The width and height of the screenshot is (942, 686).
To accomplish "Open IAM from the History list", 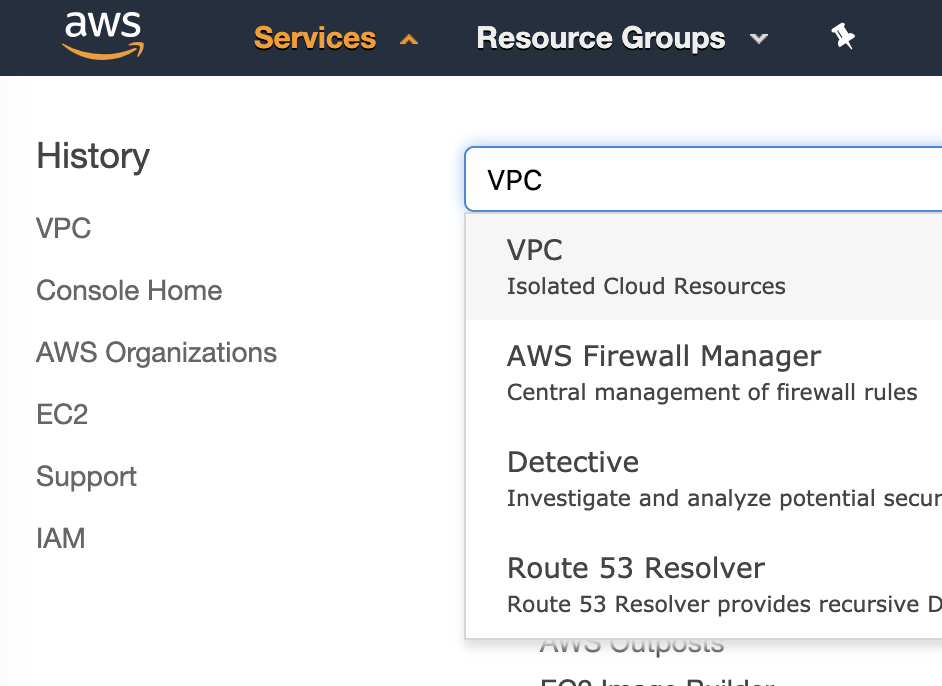I will 60,538.
